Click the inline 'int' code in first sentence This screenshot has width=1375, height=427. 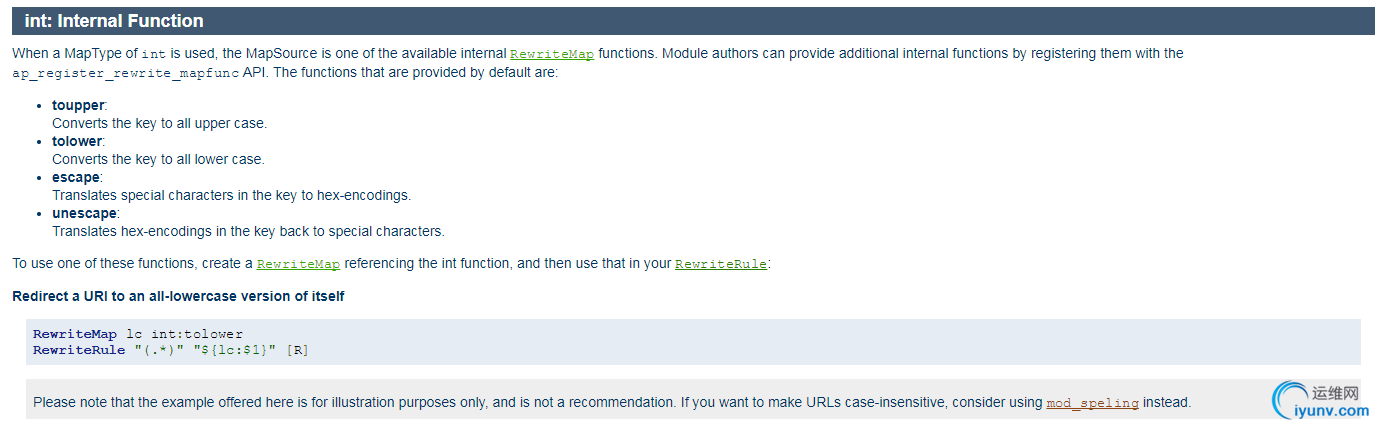pos(153,54)
